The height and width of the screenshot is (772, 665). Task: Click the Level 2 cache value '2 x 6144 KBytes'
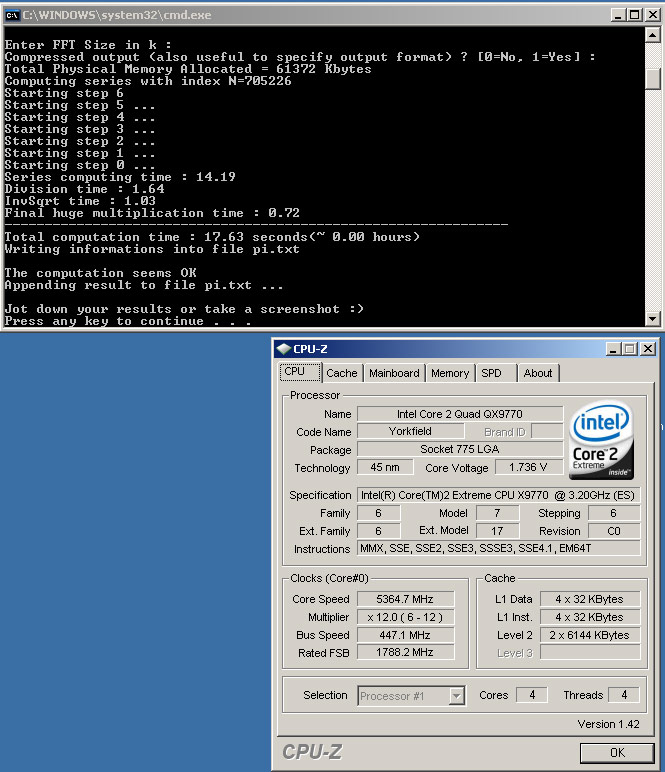click(x=590, y=635)
